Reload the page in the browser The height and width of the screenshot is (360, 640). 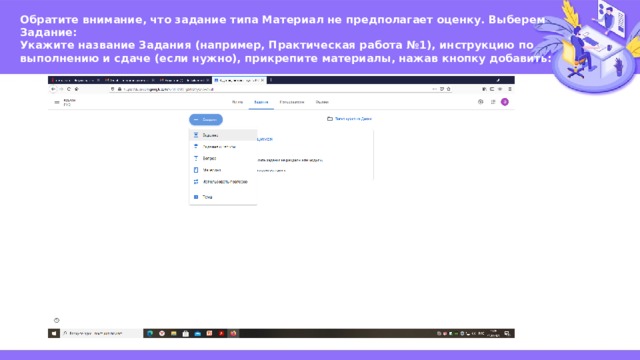(69, 89)
